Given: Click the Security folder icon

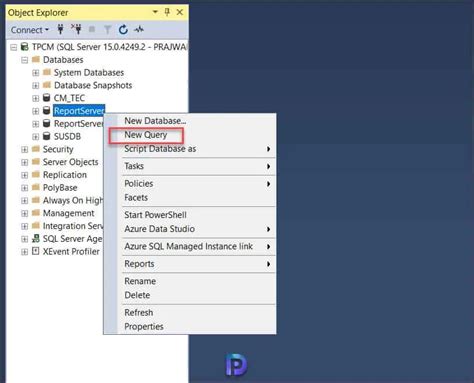Looking at the screenshot, I should pos(36,149).
